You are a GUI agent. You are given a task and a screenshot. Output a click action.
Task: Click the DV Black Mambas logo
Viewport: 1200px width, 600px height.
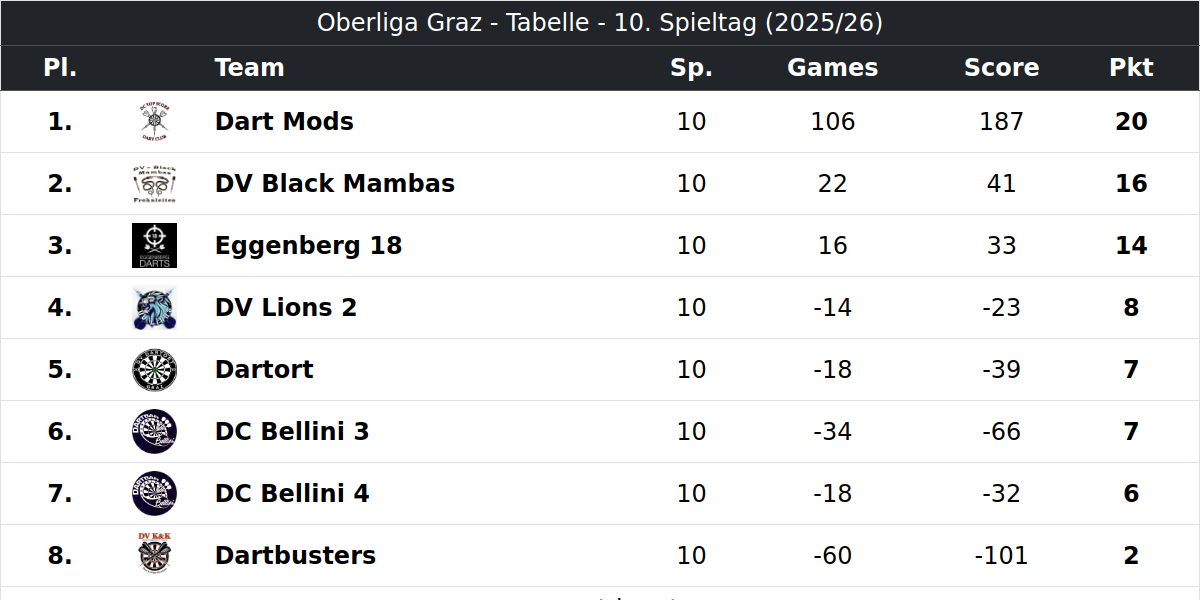tap(154, 184)
